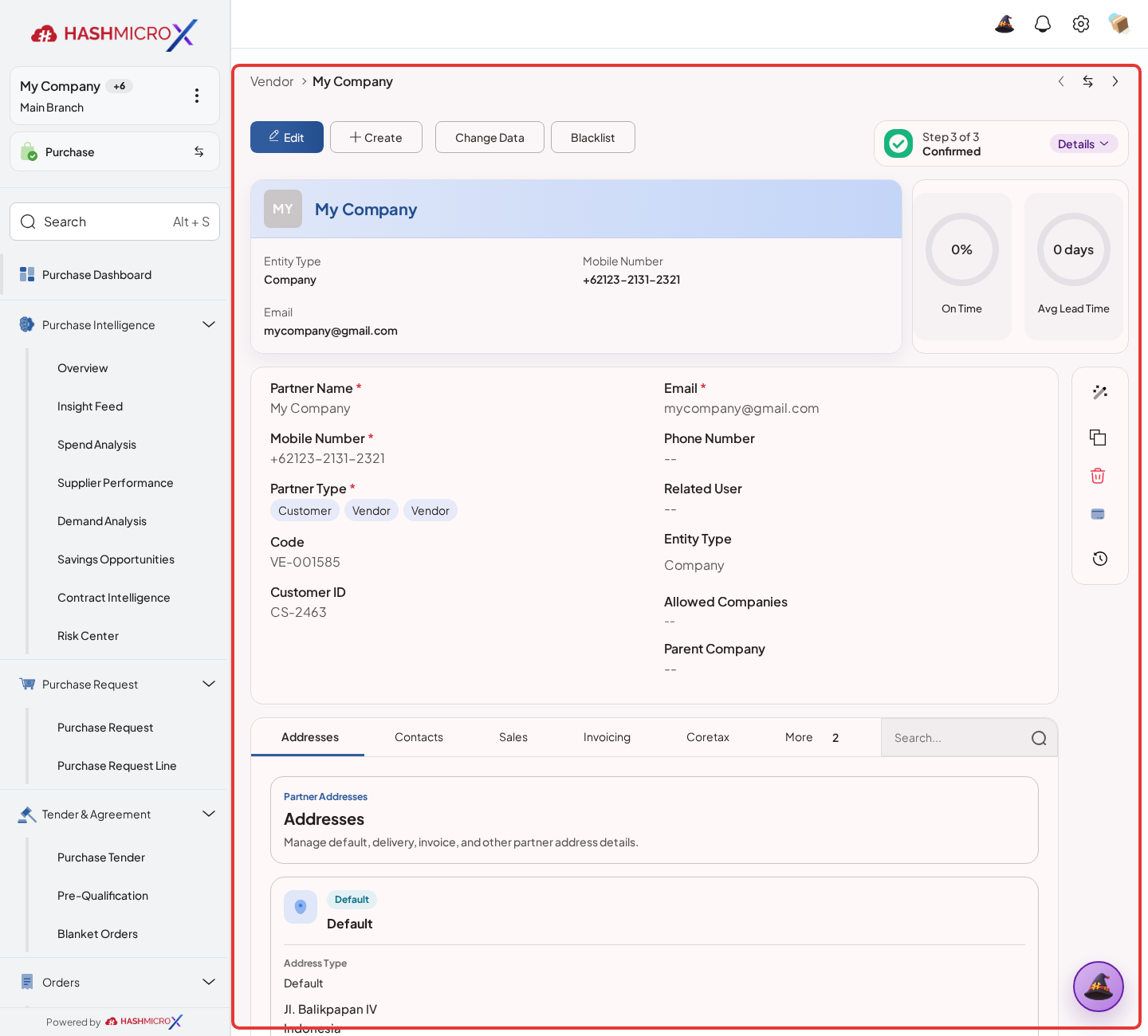Click the Customer ID value CS-2463
The height and width of the screenshot is (1036, 1148).
[x=298, y=612]
